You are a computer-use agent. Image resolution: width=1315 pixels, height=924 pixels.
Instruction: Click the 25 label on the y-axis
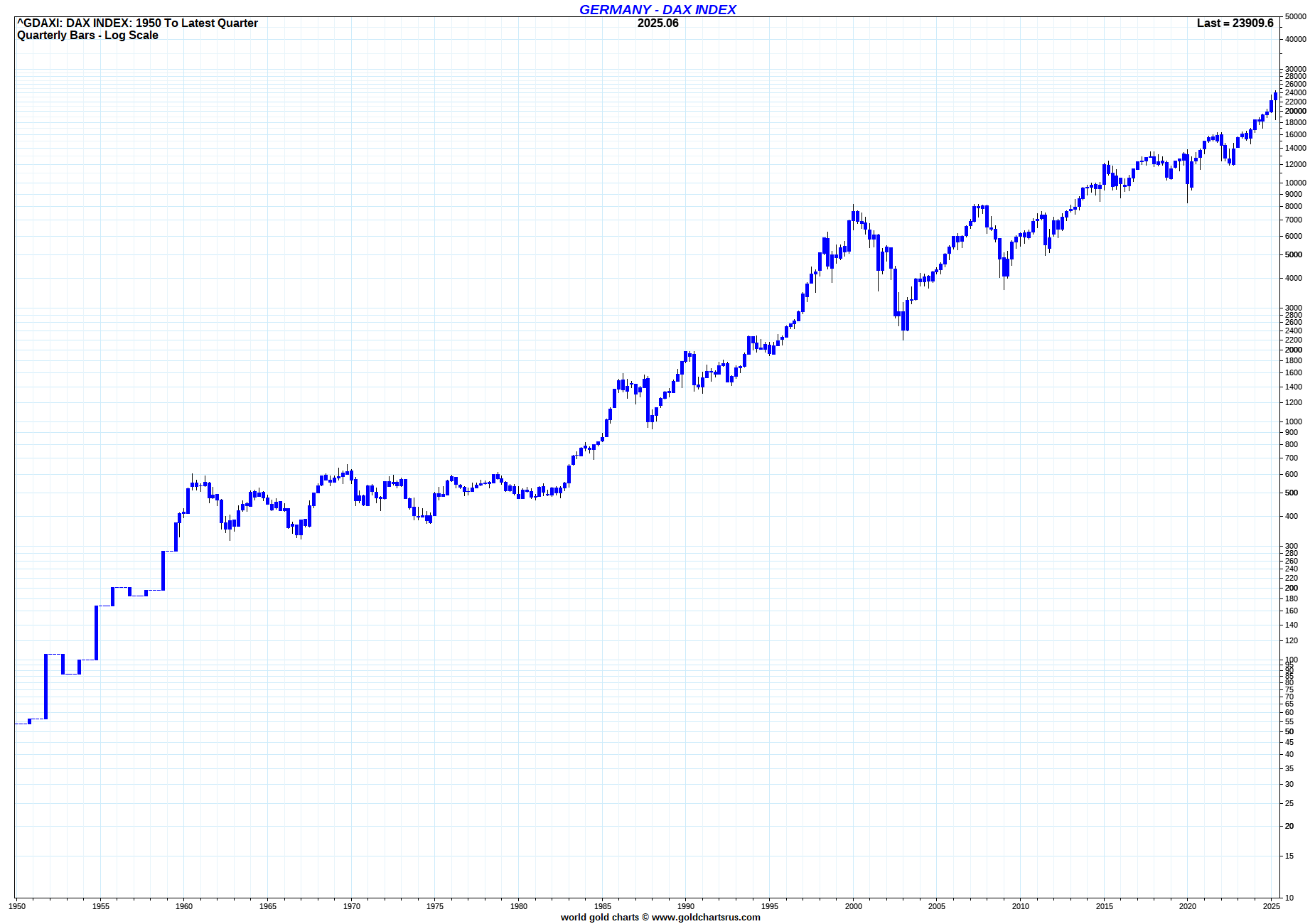1289,804
